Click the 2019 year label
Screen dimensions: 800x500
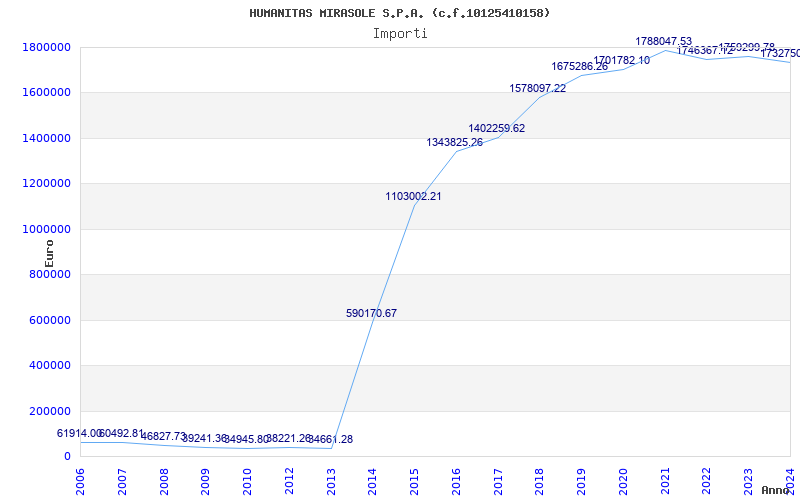[582, 481]
